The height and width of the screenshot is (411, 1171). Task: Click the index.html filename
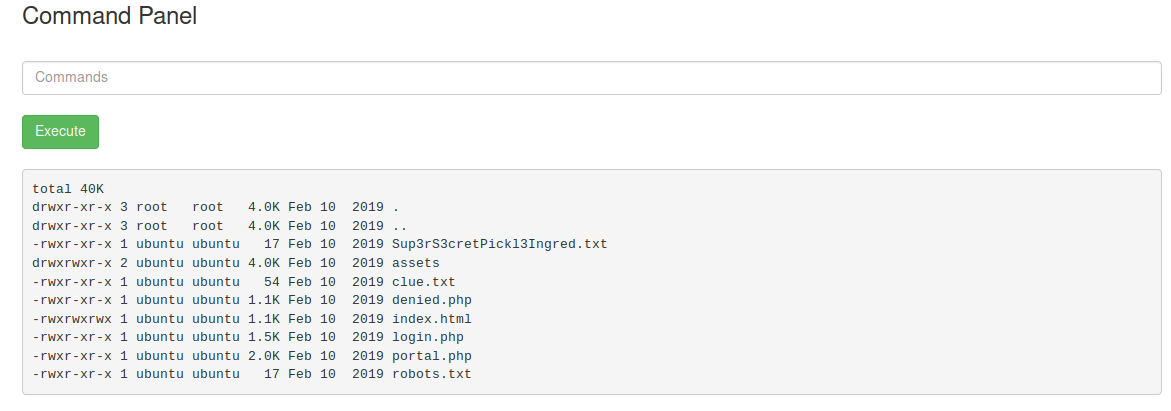click(x=432, y=319)
